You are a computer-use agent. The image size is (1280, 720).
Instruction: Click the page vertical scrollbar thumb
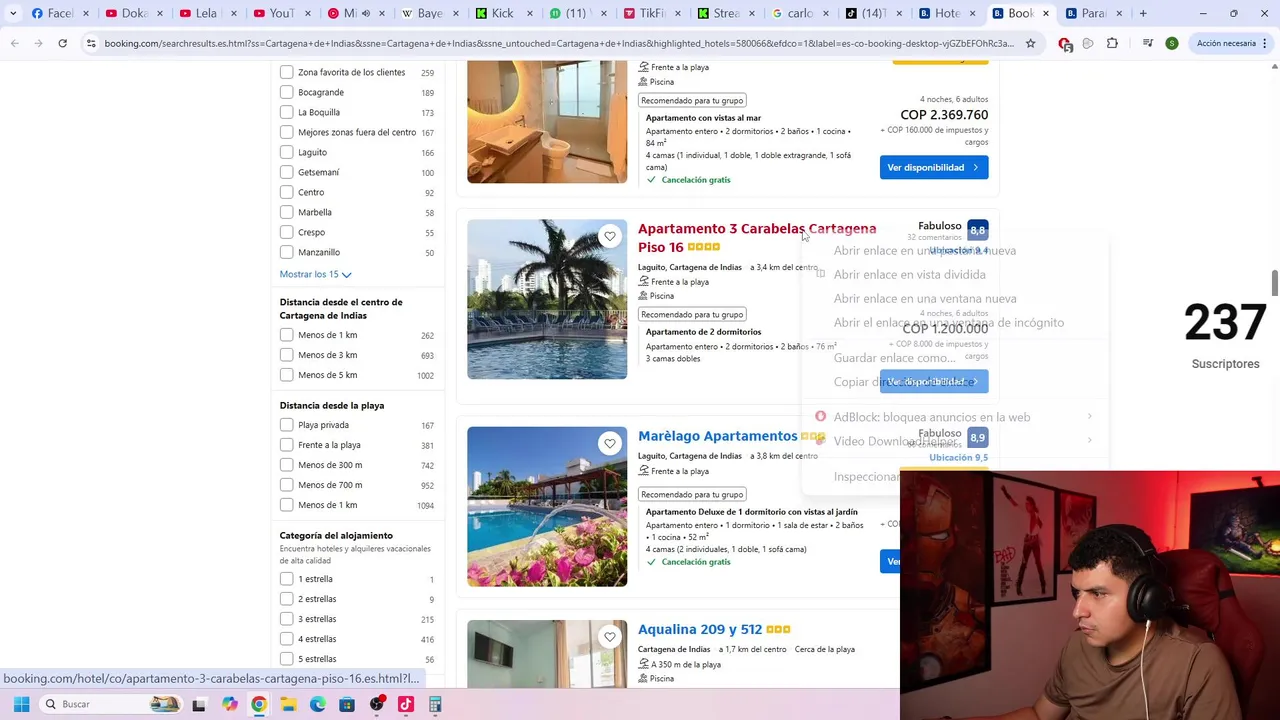click(x=1275, y=283)
